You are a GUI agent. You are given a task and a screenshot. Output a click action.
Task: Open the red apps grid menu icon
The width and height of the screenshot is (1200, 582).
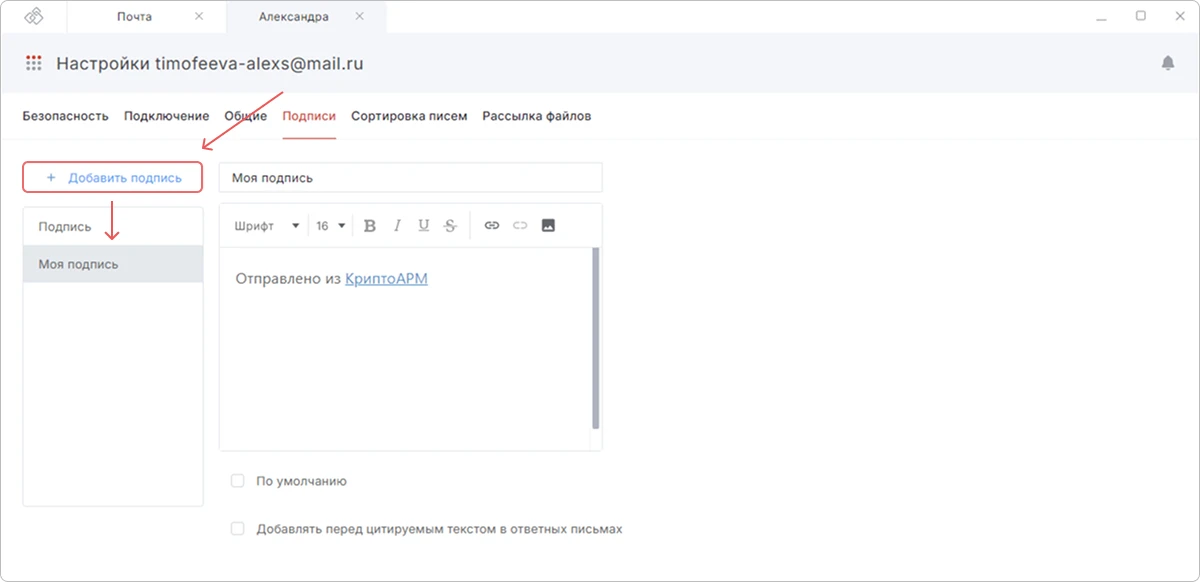[x=34, y=63]
